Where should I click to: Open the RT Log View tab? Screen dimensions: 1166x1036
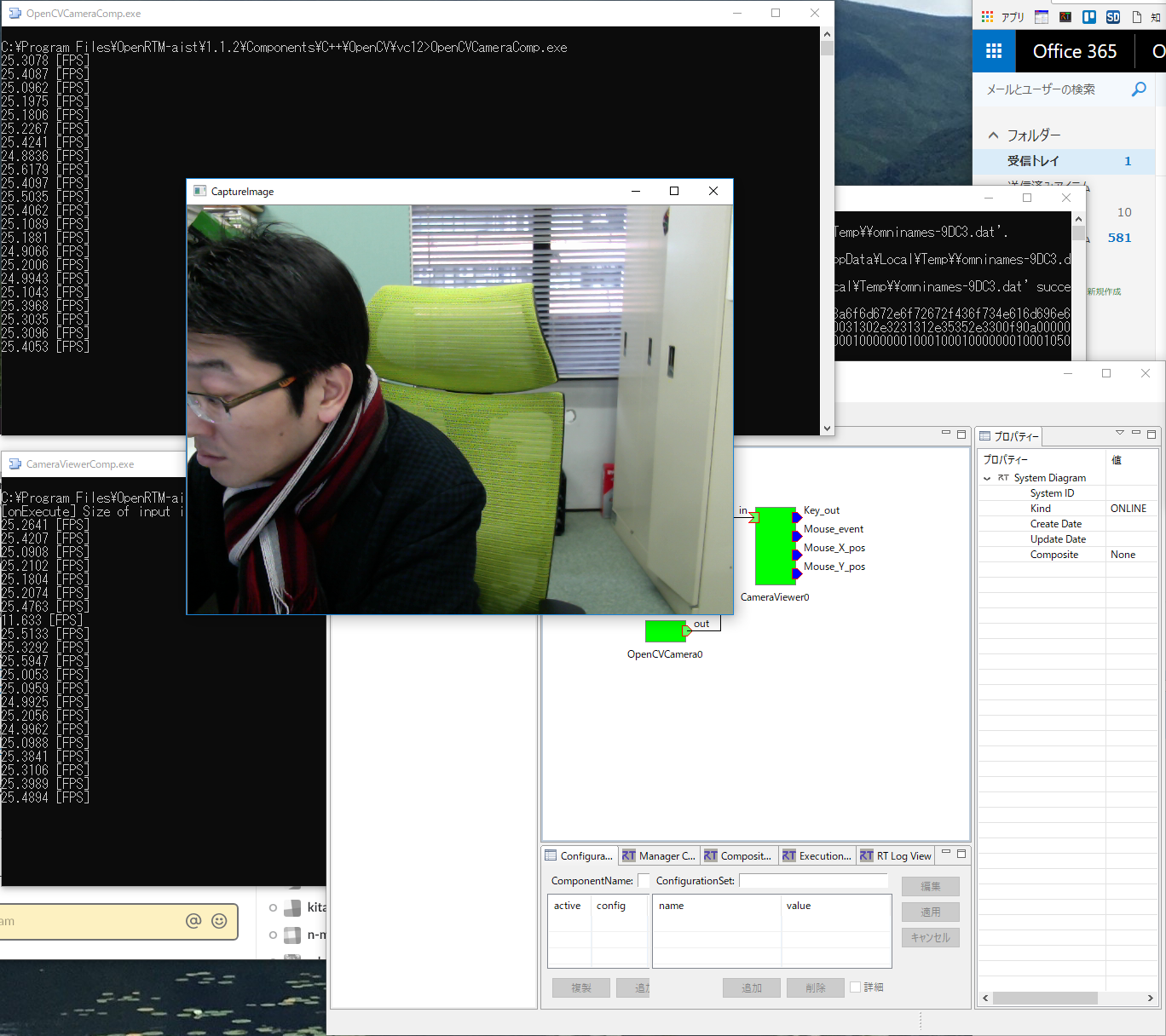pyautogui.click(x=896, y=855)
